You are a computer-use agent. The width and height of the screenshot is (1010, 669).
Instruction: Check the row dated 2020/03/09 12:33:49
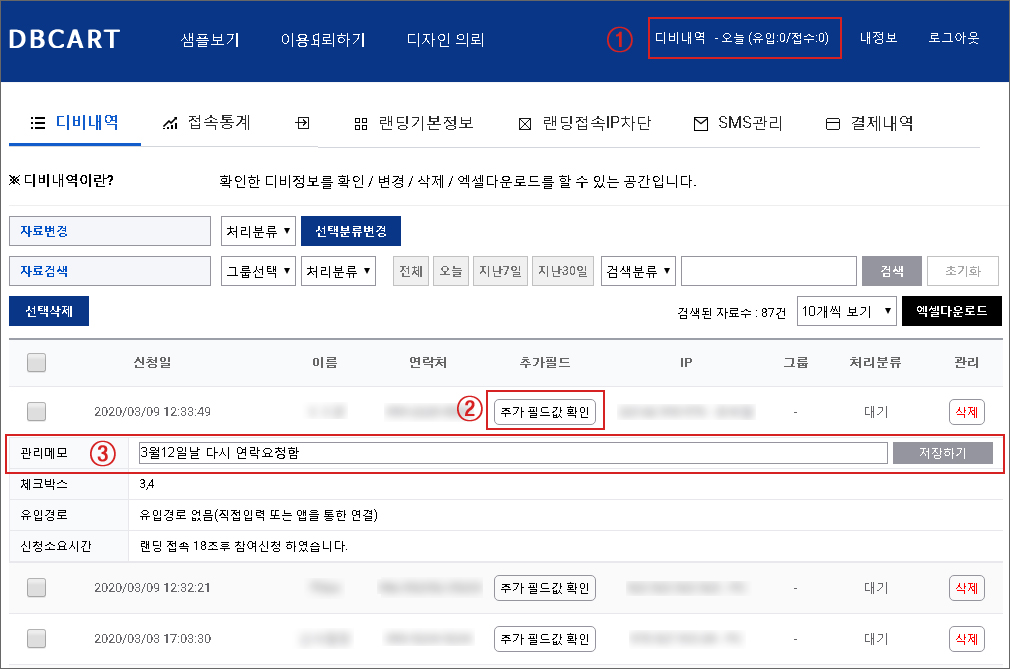click(37, 411)
